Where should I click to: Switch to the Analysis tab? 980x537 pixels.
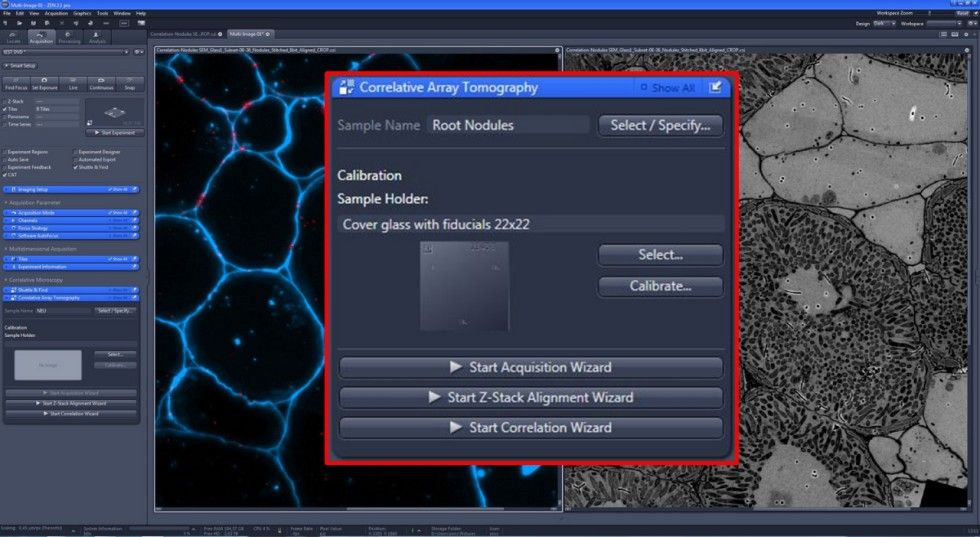pos(97,37)
